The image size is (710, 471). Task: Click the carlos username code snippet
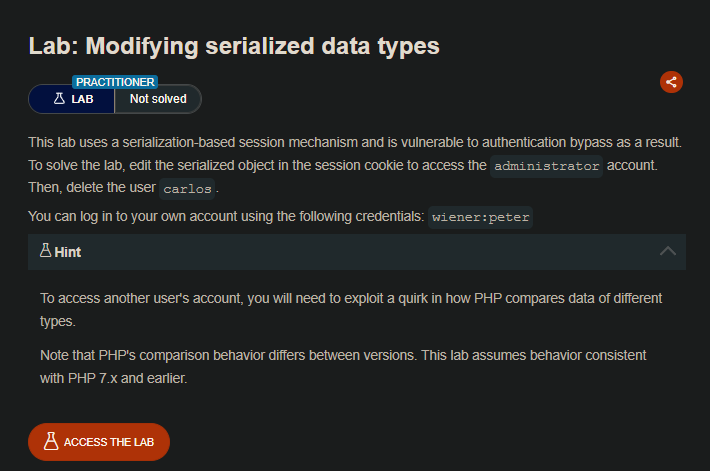pos(187,188)
